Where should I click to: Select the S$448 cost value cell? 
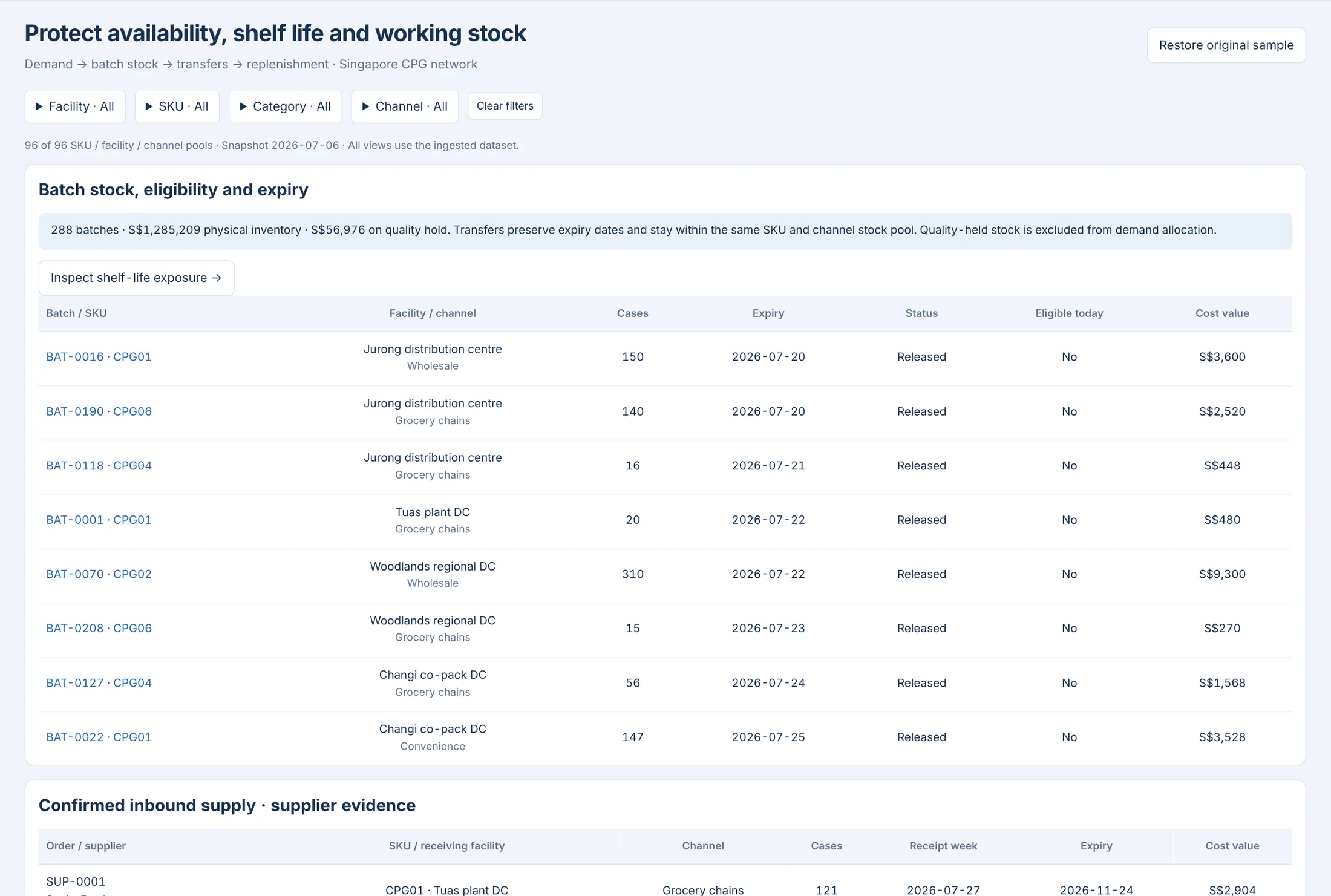click(x=1222, y=465)
